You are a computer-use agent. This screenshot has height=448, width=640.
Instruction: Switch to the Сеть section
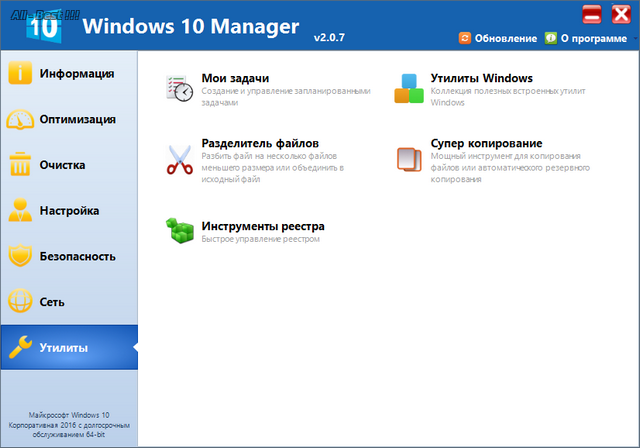tap(69, 302)
